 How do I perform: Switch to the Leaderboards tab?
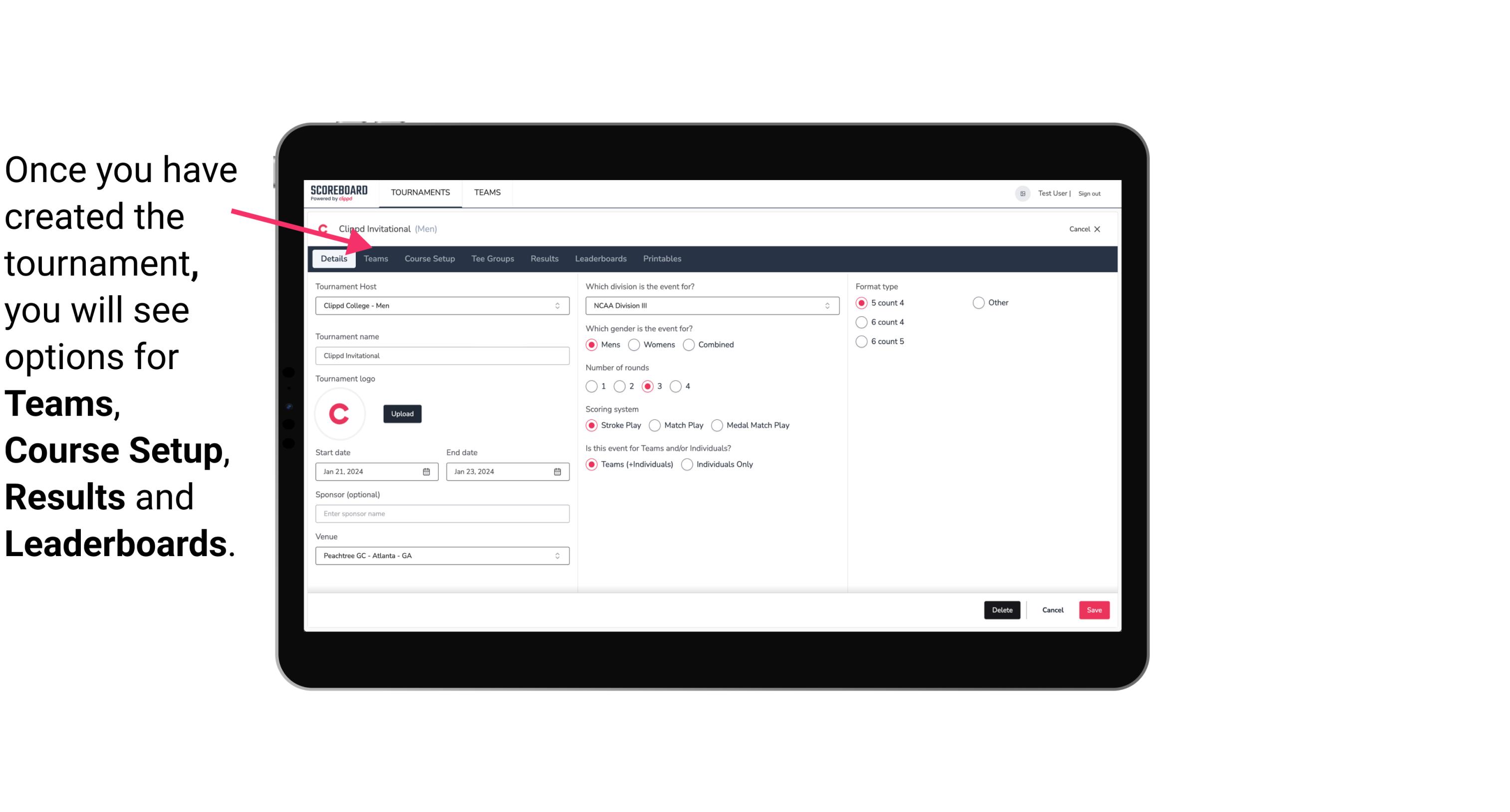click(601, 259)
